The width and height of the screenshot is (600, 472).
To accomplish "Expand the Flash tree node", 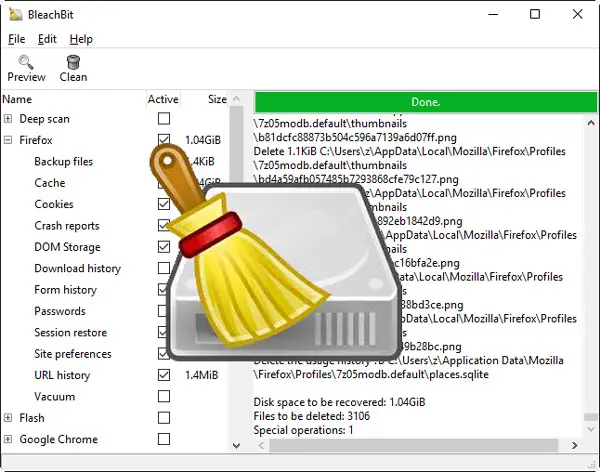I will pyautogui.click(x=8, y=418).
